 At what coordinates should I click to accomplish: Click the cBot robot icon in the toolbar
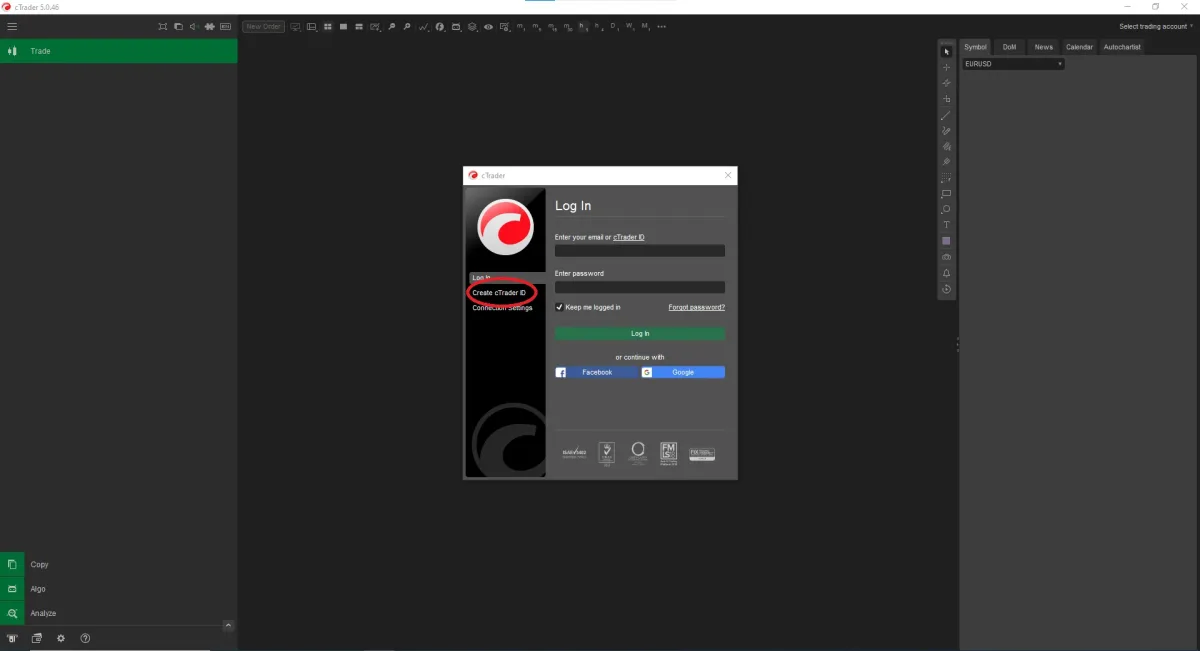click(x=456, y=27)
